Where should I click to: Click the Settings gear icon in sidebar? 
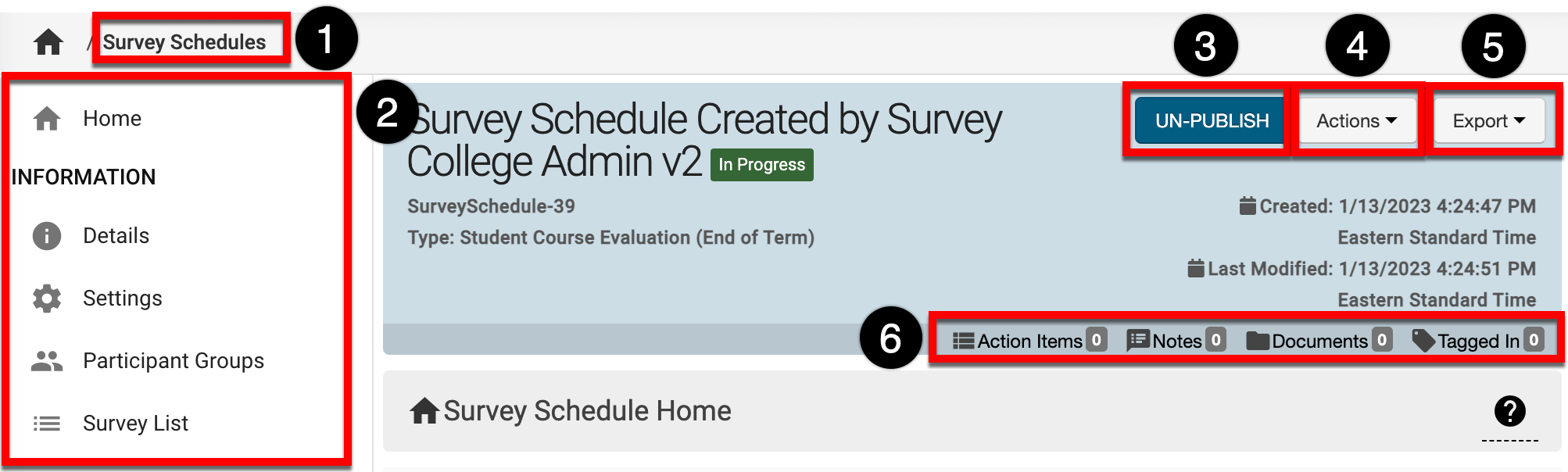click(x=47, y=299)
